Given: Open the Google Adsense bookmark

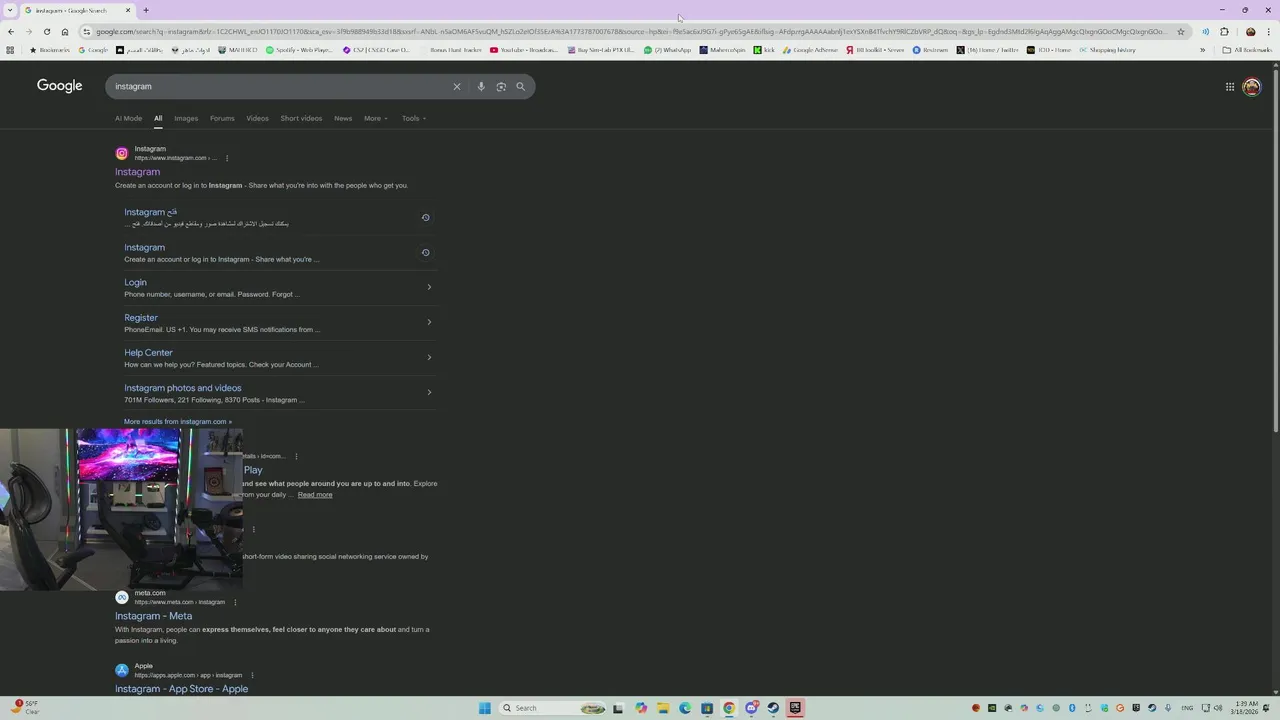Looking at the screenshot, I should (811, 50).
